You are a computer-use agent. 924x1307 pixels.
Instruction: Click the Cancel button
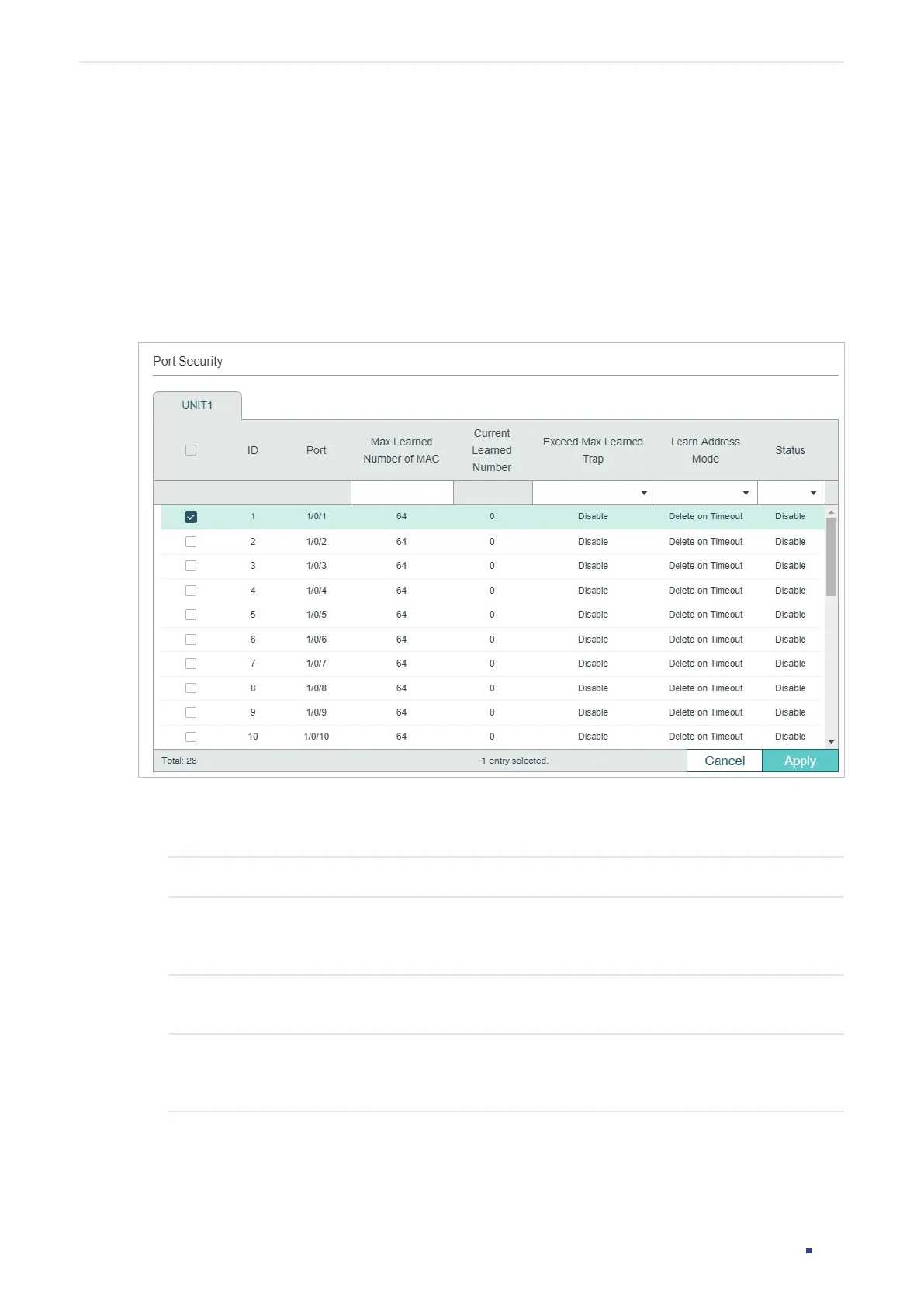pos(725,761)
